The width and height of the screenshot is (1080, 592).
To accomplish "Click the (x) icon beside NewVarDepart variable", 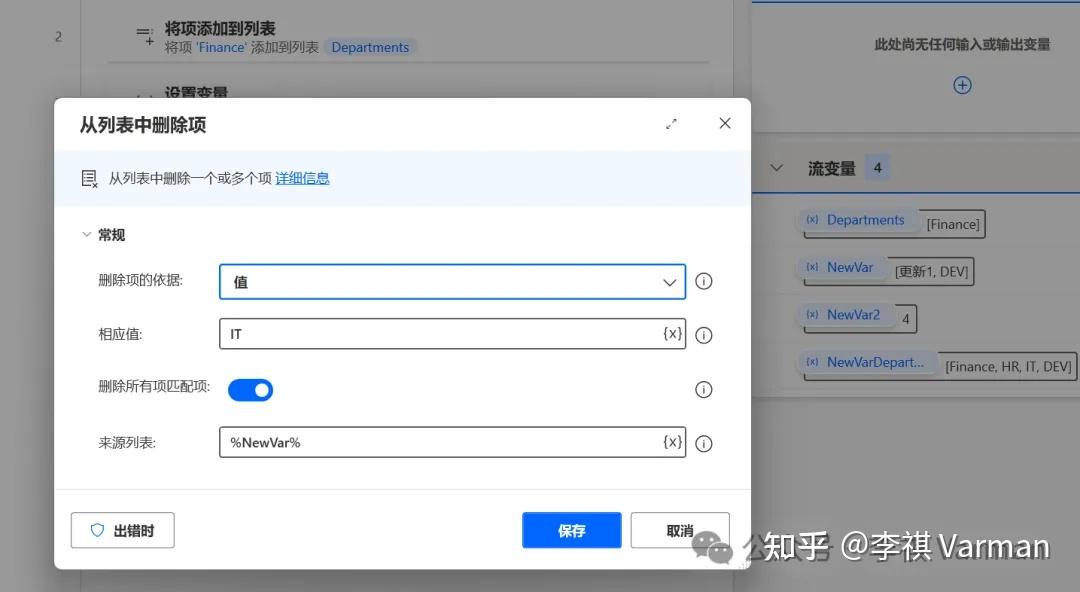I will click(x=812, y=362).
